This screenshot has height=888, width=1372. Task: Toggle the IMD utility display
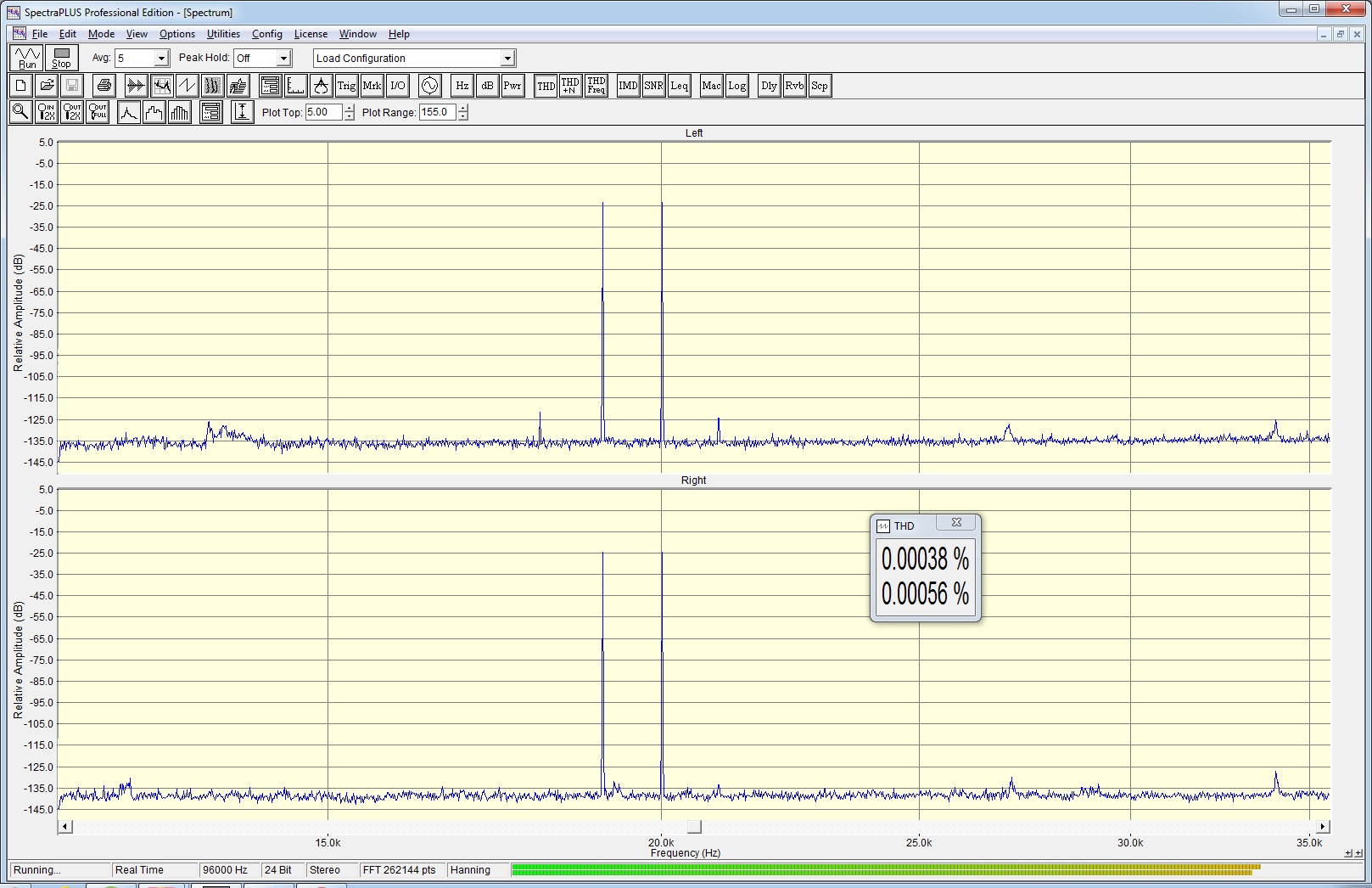pos(628,86)
